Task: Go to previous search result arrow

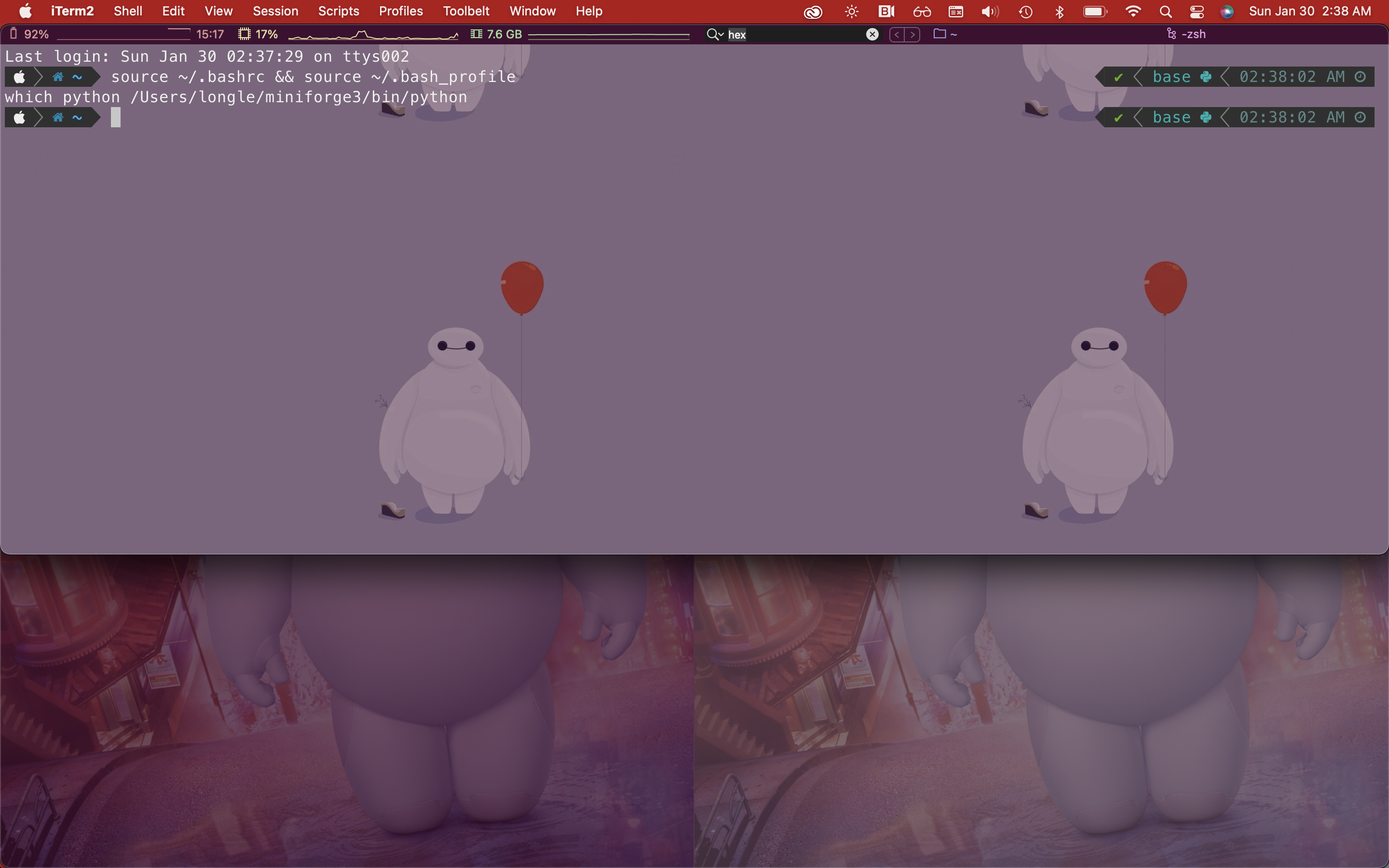Action: tap(897, 34)
